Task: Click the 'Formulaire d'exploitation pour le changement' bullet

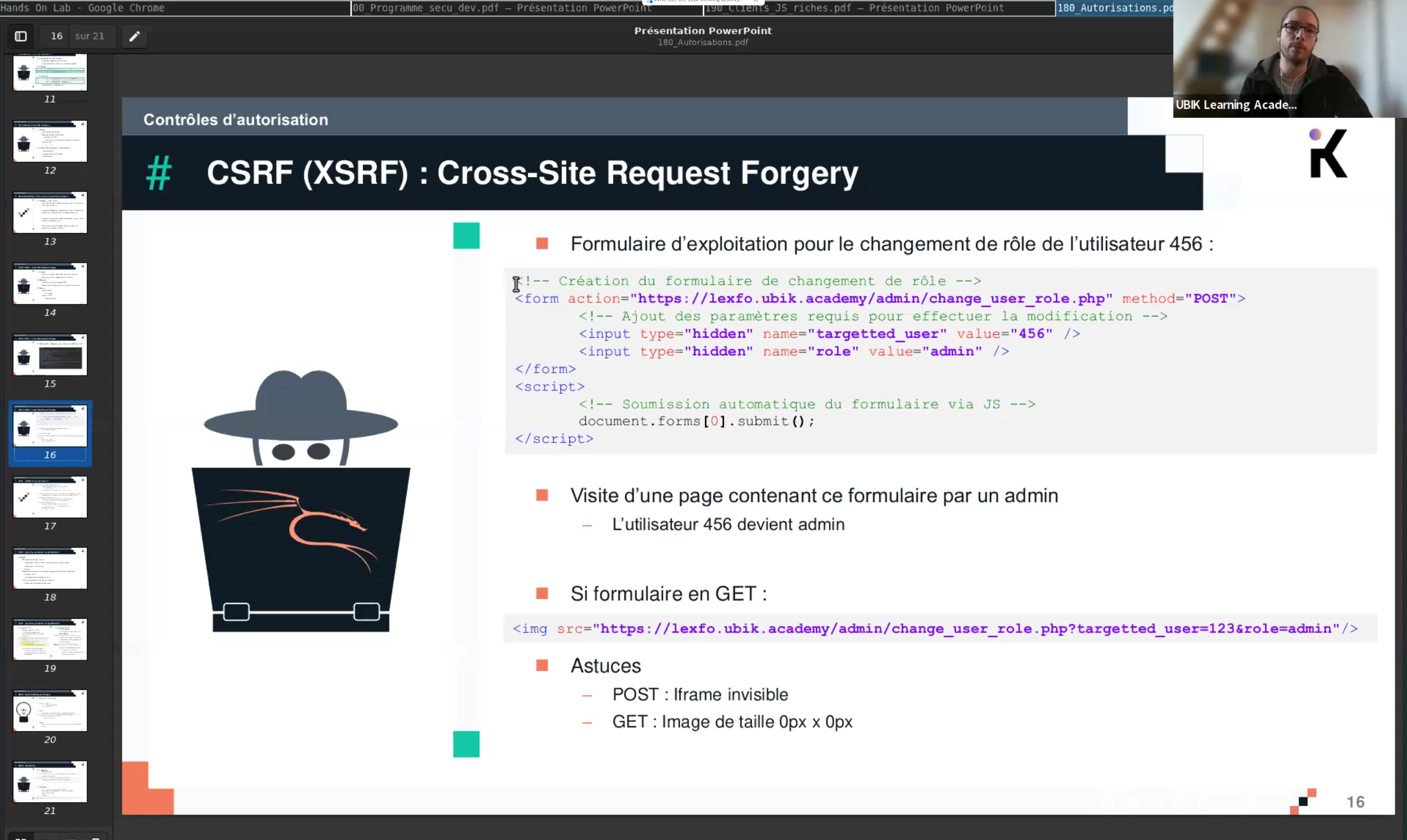Action: tap(892, 244)
